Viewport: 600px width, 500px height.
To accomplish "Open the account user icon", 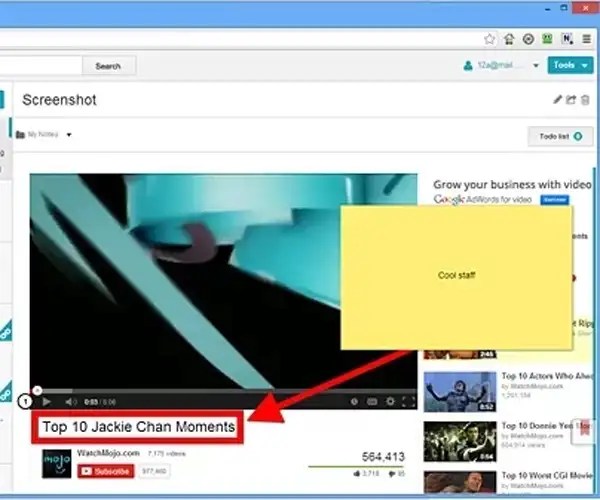I will [468, 66].
